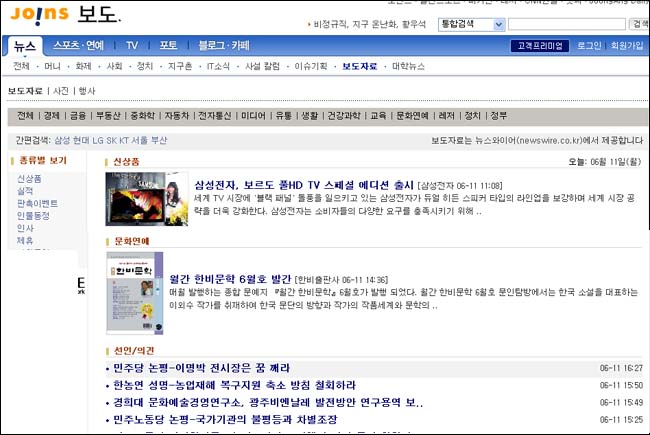Filter press releases by 전자통신
Image resolution: width=650 pixels, height=435 pixels.
tap(215, 116)
